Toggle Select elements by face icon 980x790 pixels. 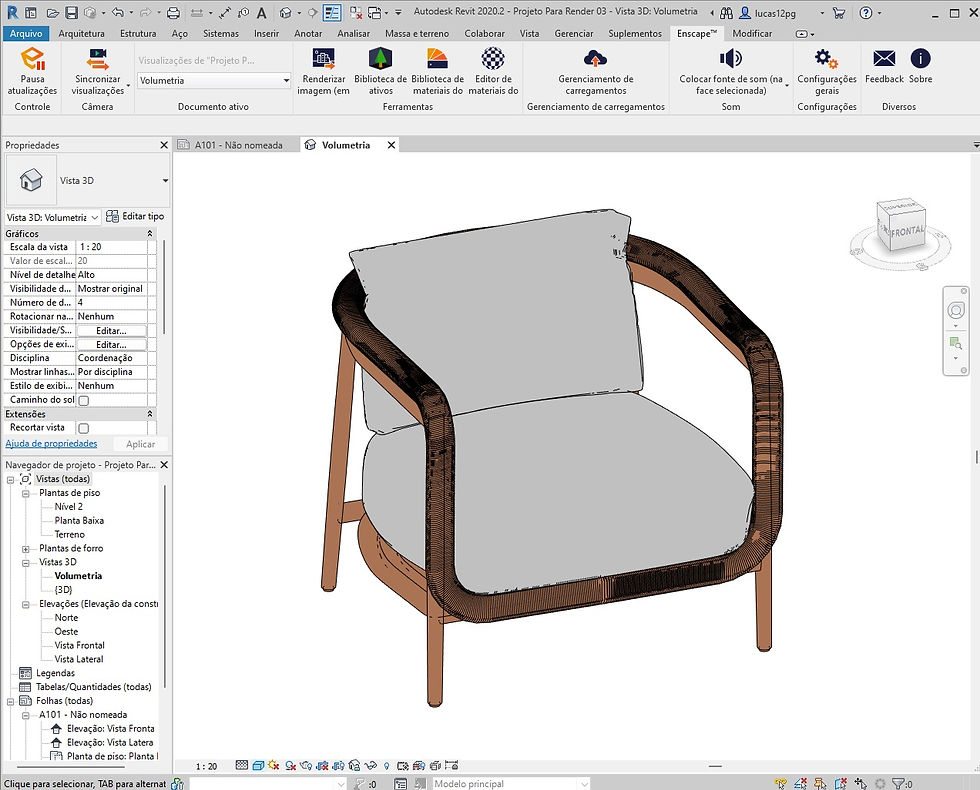(x=841, y=783)
